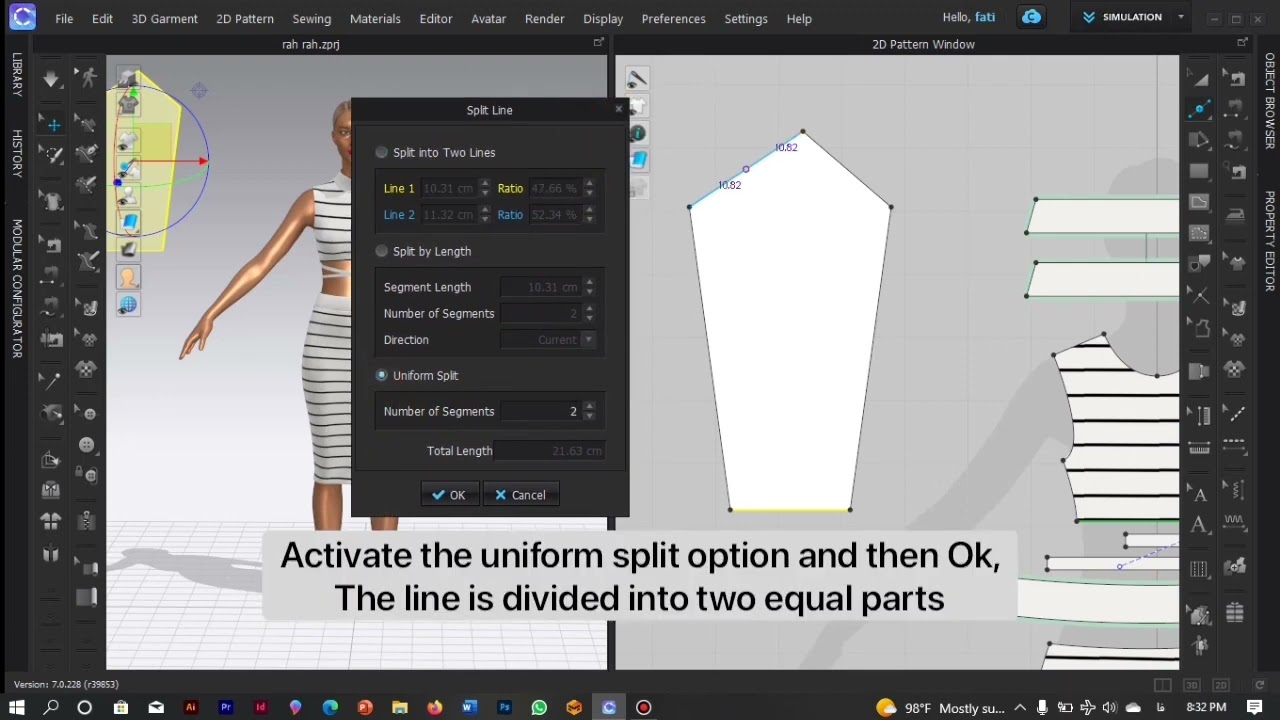
Task: Open the MODULAR CONFIGURATOR side tab
Action: click(x=17, y=288)
